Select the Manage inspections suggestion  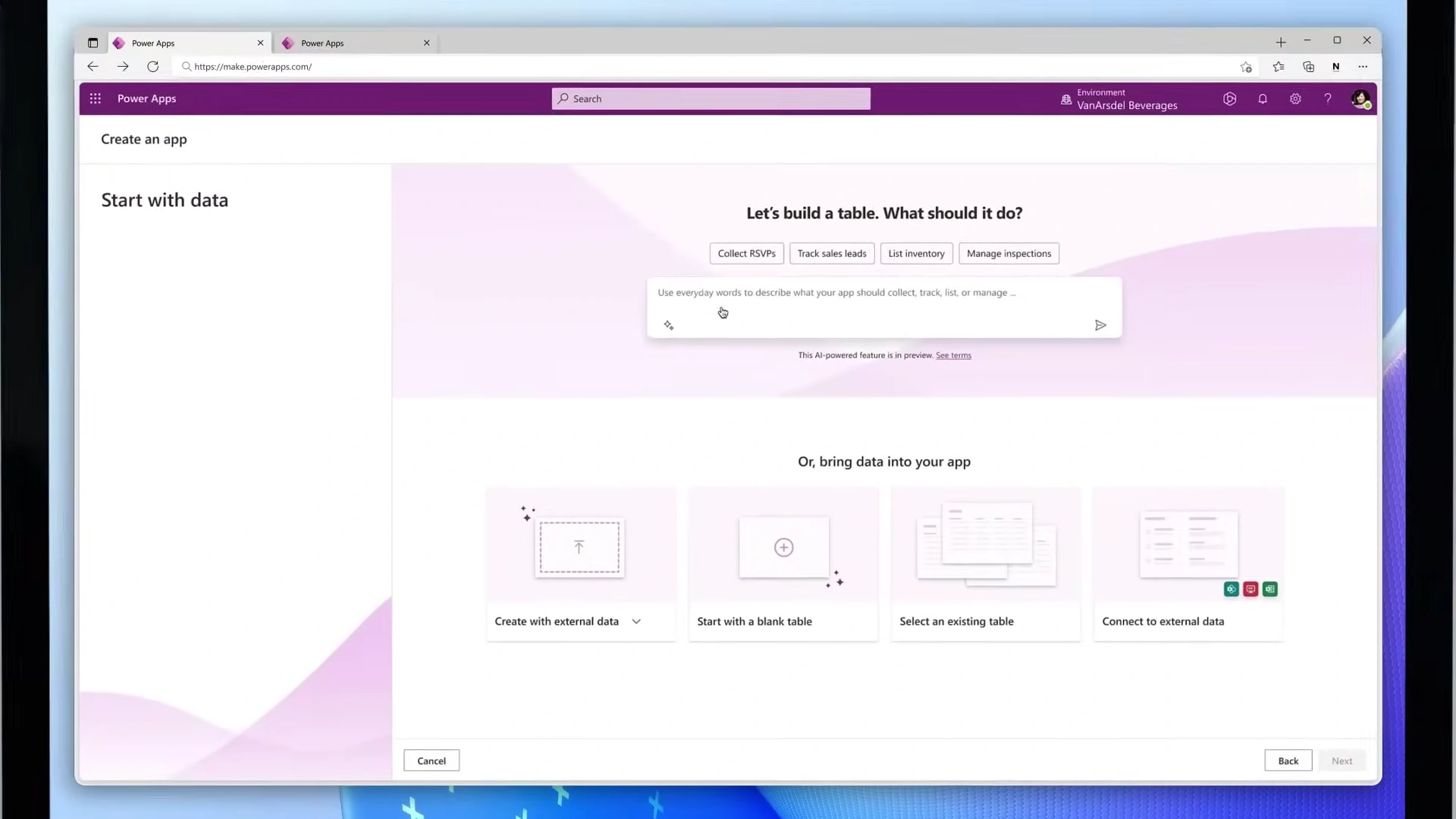(1009, 253)
